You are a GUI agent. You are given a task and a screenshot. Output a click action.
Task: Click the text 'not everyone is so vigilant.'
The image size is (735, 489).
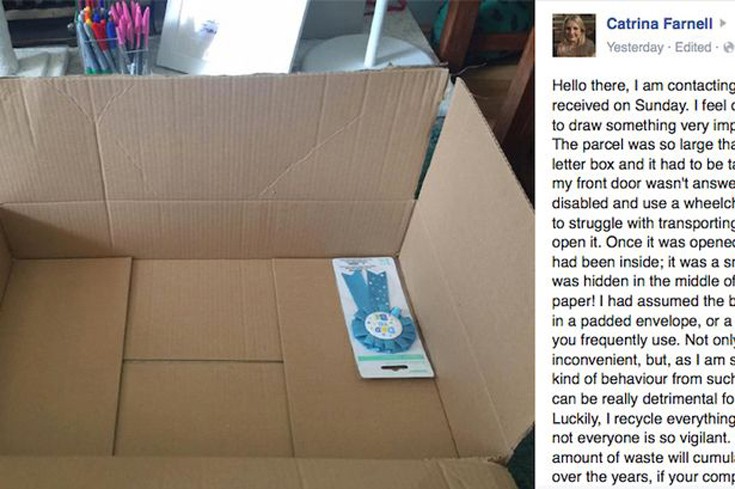tap(641, 437)
